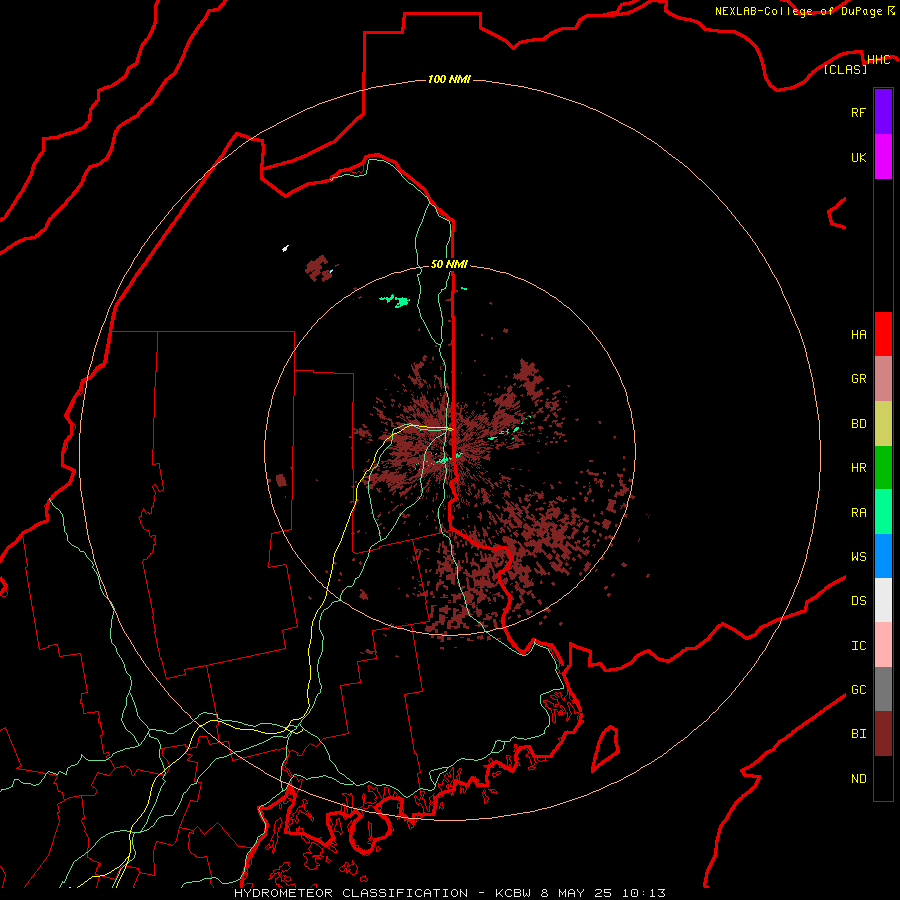Click the BD yellow legend swatch
The width and height of the screenshot is (900, 900).
click(883, 424)
